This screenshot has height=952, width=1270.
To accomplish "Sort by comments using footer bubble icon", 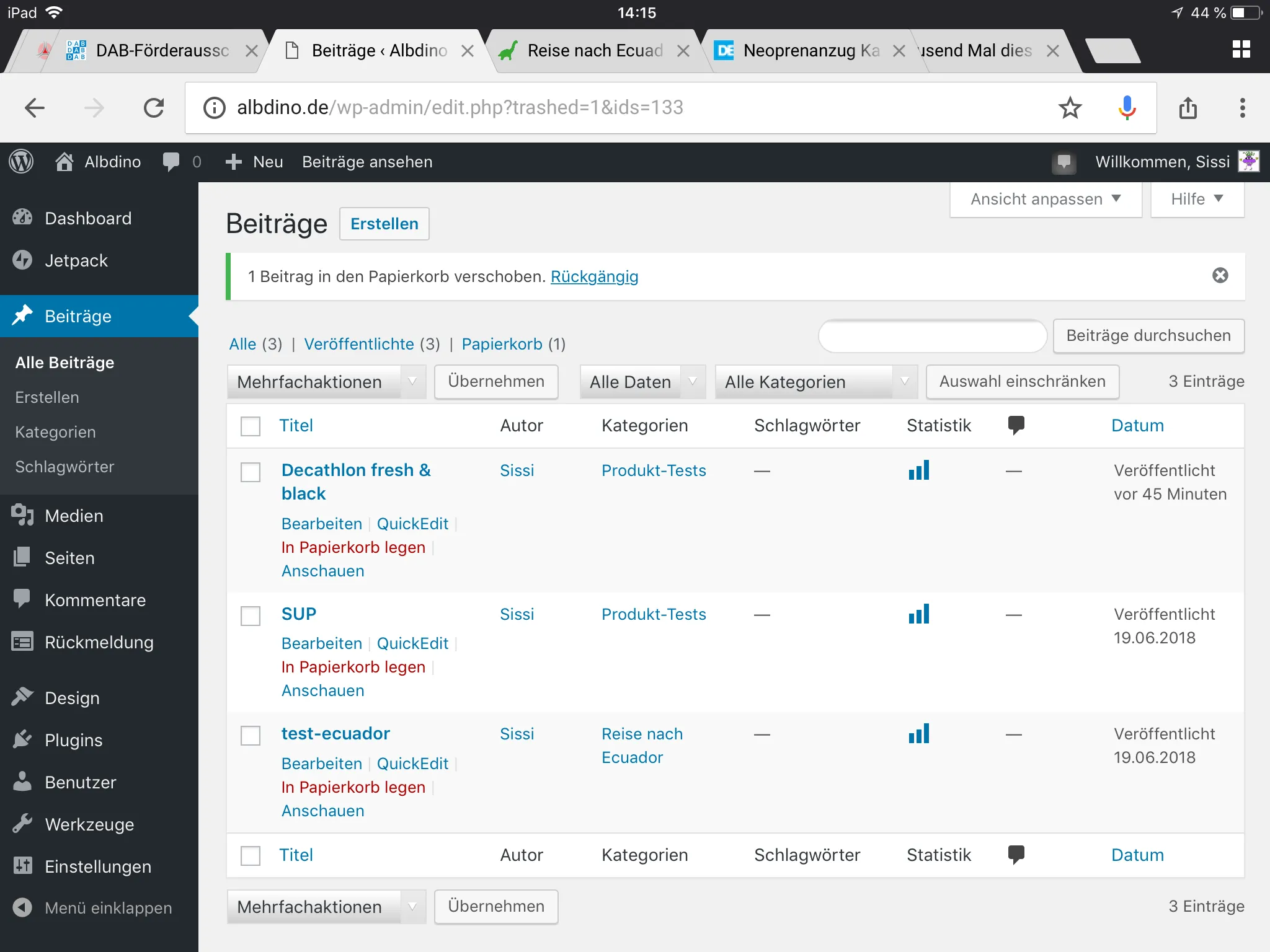I will point(1016,855).
